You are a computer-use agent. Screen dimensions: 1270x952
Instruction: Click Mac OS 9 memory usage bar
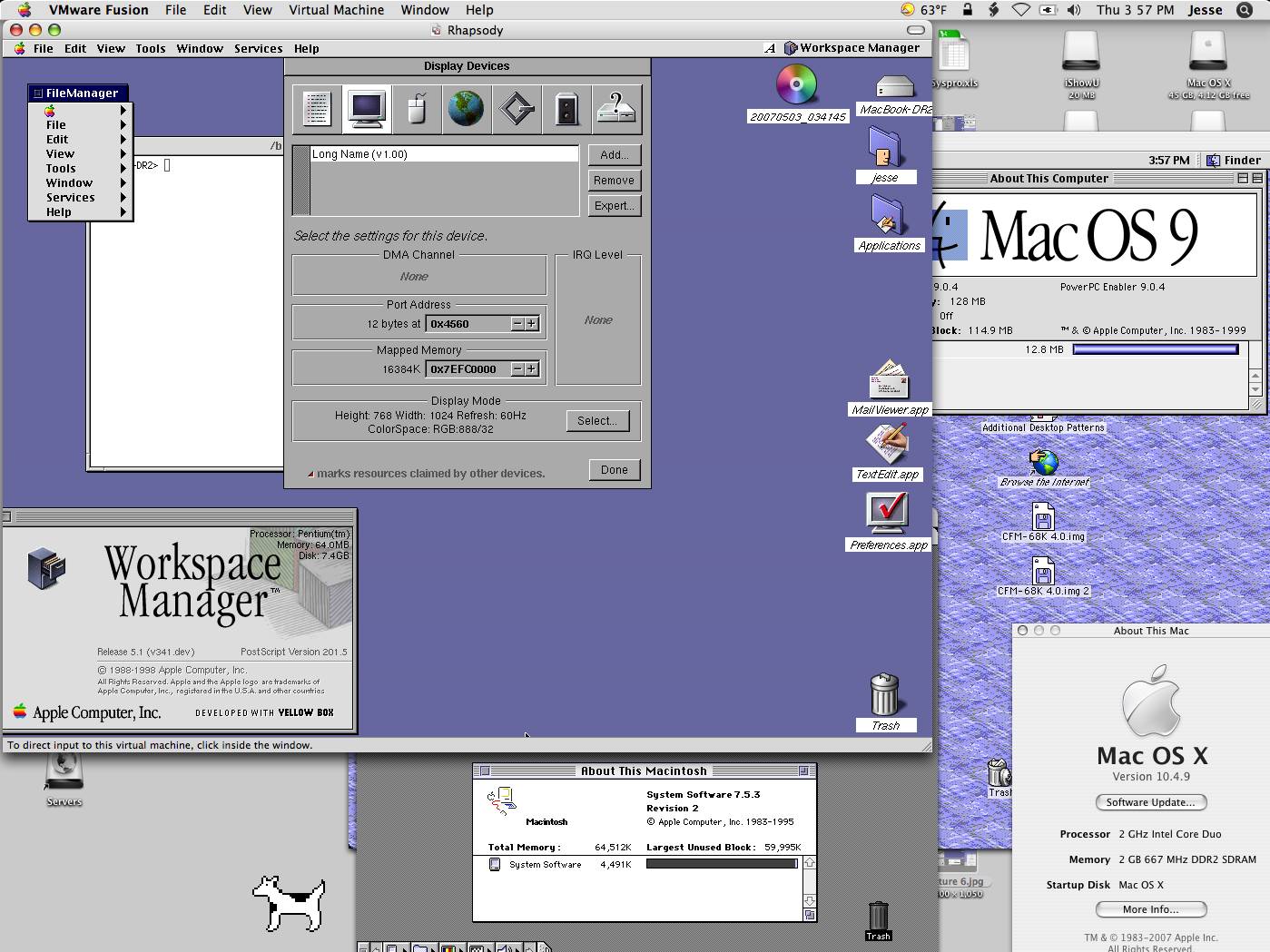(1156, 349)
